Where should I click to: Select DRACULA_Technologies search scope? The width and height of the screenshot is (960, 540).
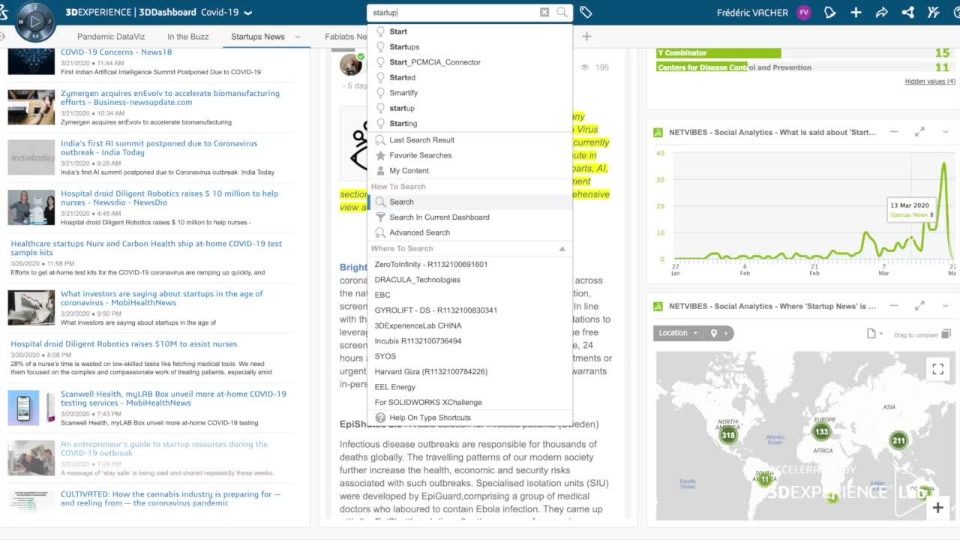470,279
